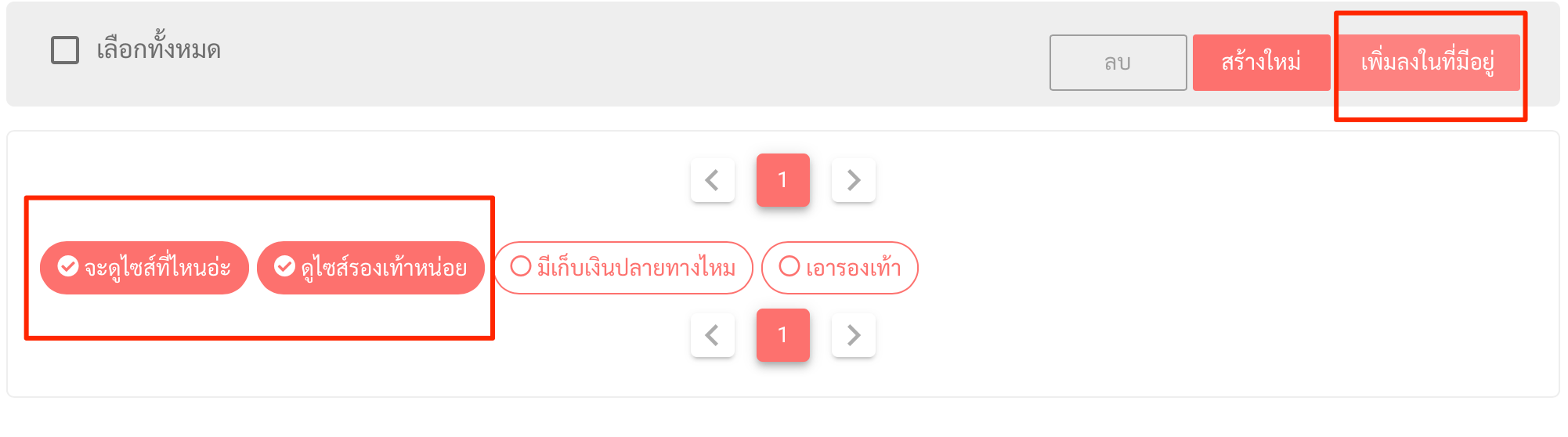Select page 1 in top pagination
Image resolution: width=1568 pixels, height=437 pixels.
coord(782,180)
